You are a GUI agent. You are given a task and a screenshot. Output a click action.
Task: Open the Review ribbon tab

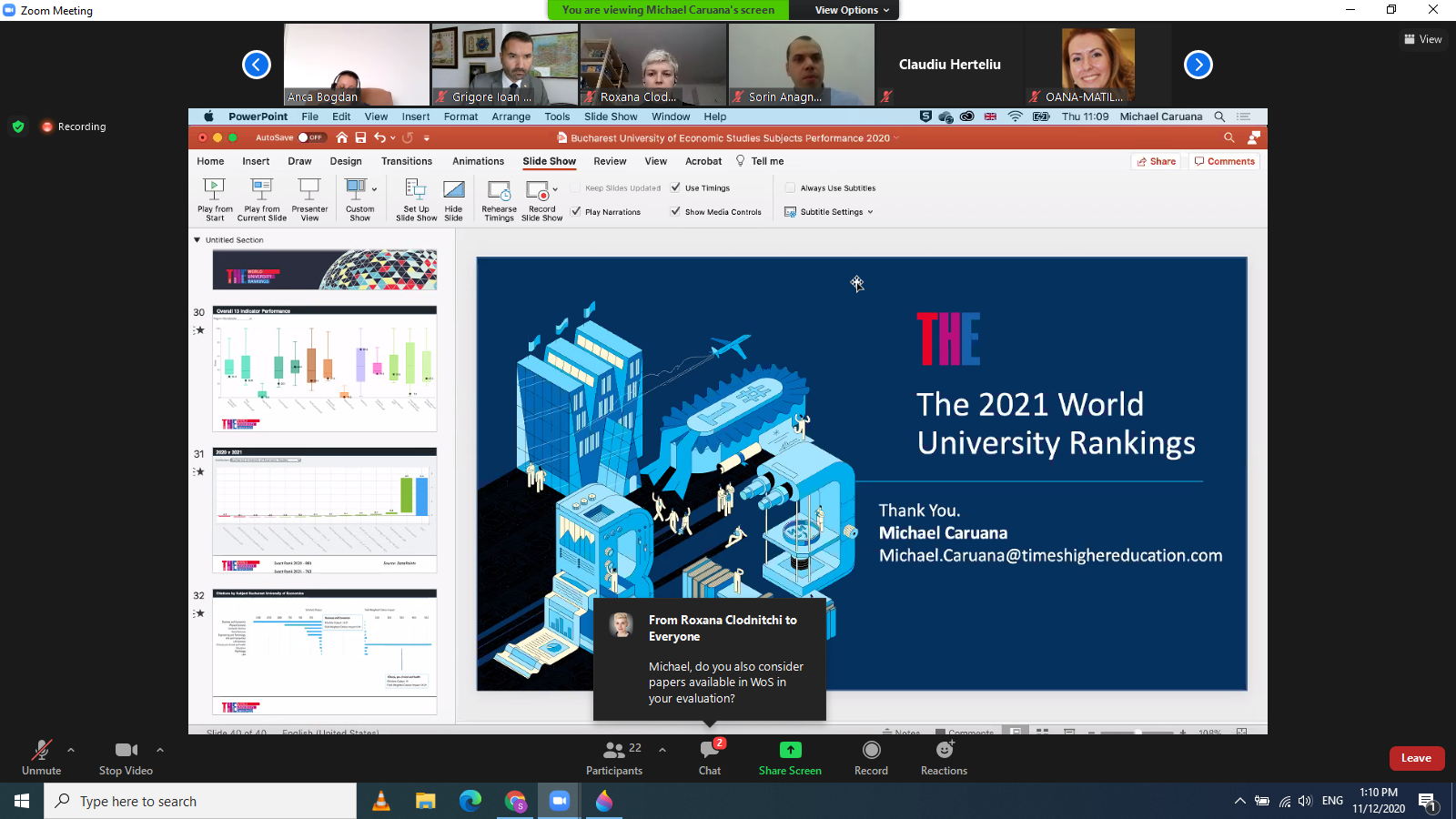point(610,161)
